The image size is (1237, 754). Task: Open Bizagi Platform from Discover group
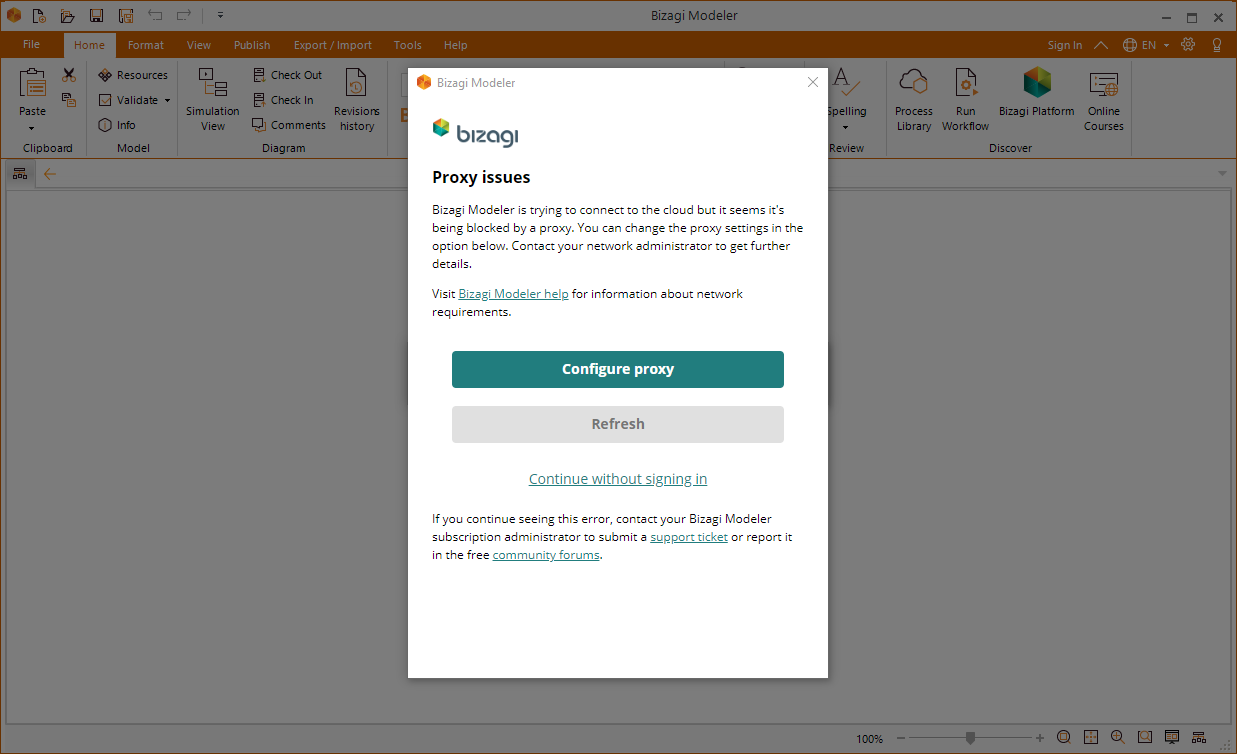pyautogui.click(x=1037, y=93)
